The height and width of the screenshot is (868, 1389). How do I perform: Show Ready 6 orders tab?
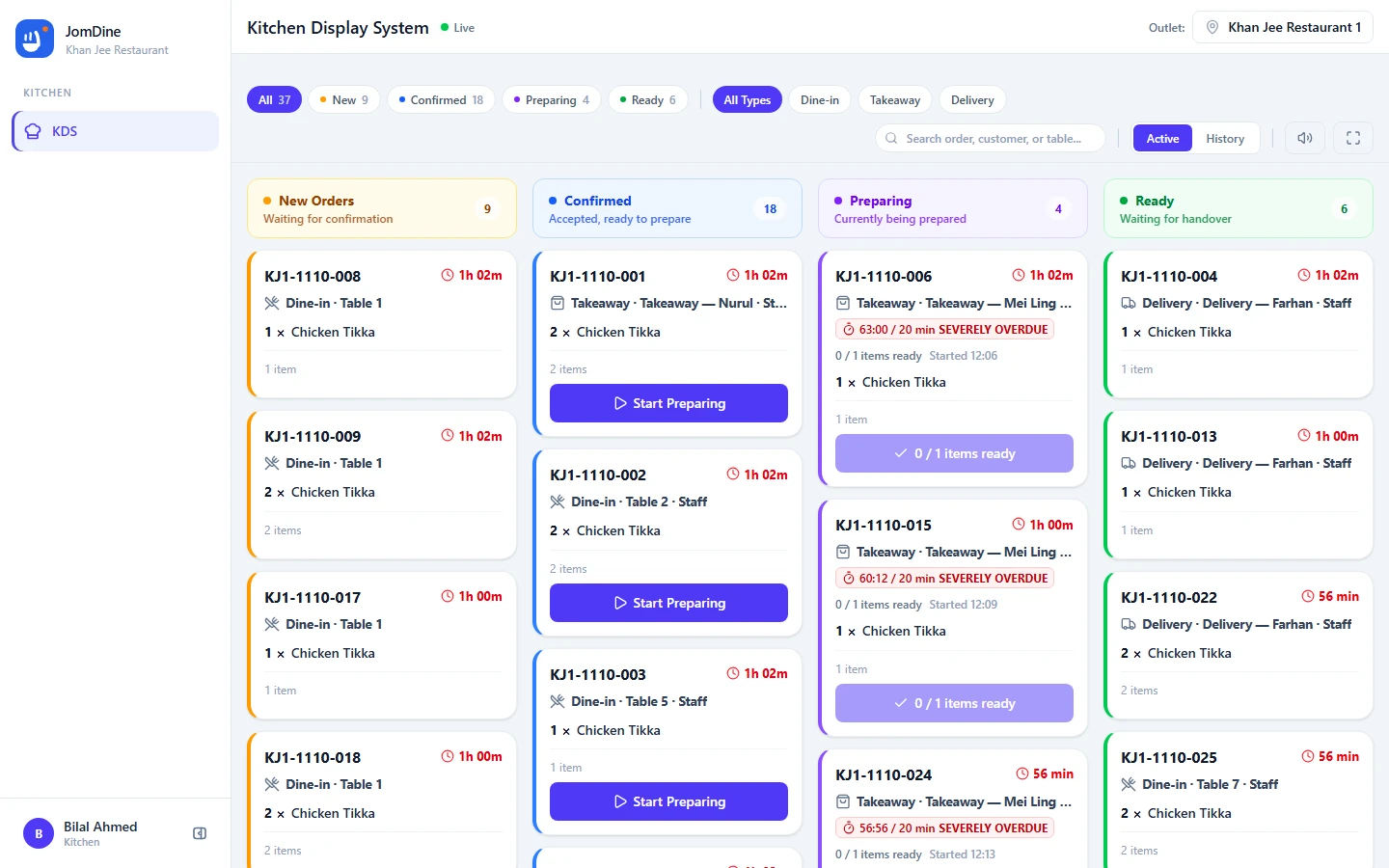pyautogui.click(x=648, y=99)
